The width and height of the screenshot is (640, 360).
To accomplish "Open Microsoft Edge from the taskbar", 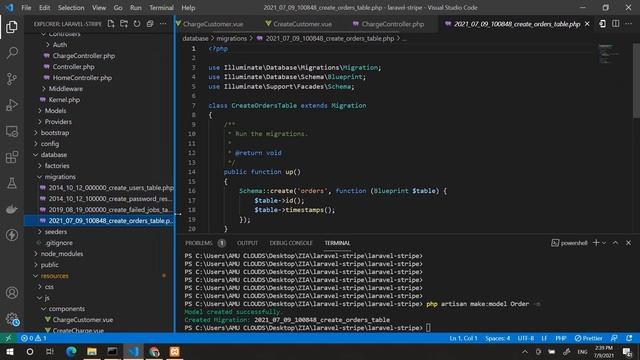I will click(x=71, y=351).
